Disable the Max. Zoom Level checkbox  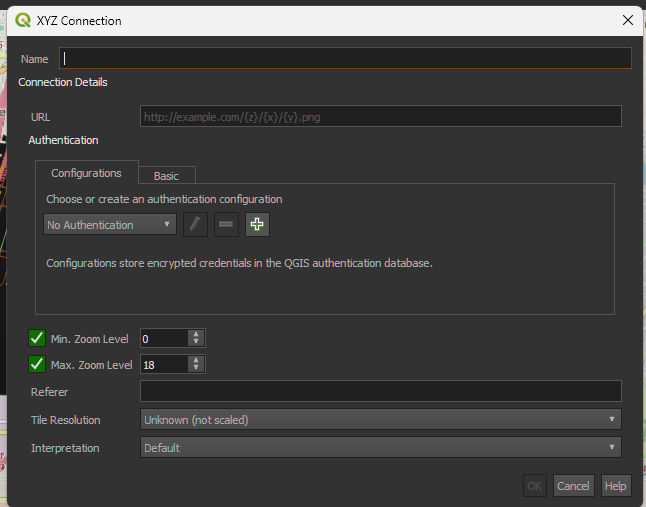pos(38,364)
